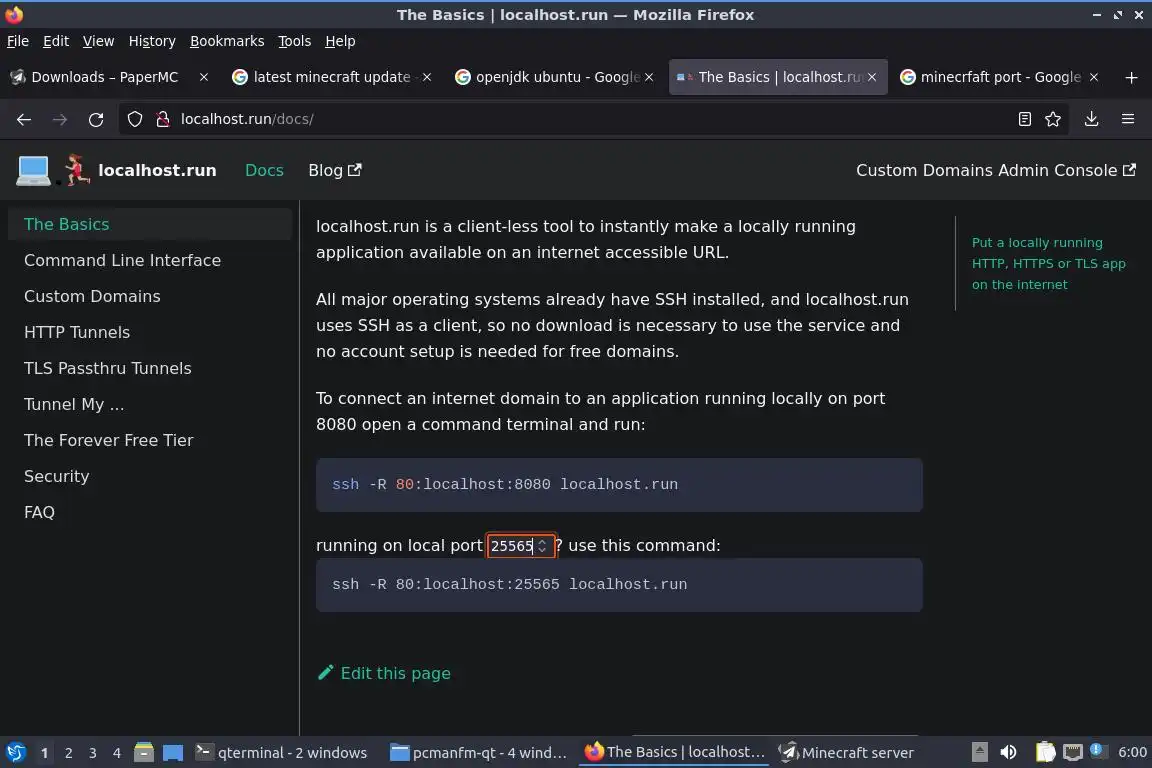The width and height of the screenshot is (1152, 768).
Task: Close the latest minecraft update tab
Action: pos(427,77)
